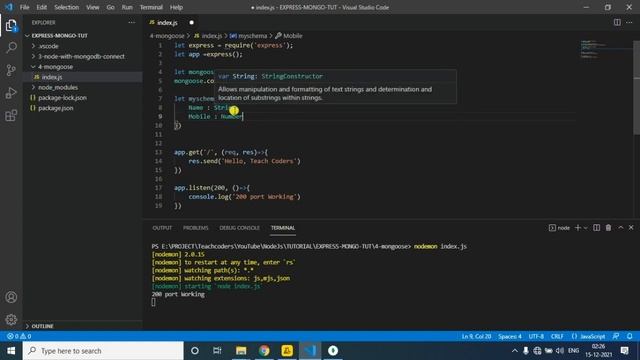Screen dimensions: 640x360
Task: Open the View menu
Action: [x=93, y=7]
